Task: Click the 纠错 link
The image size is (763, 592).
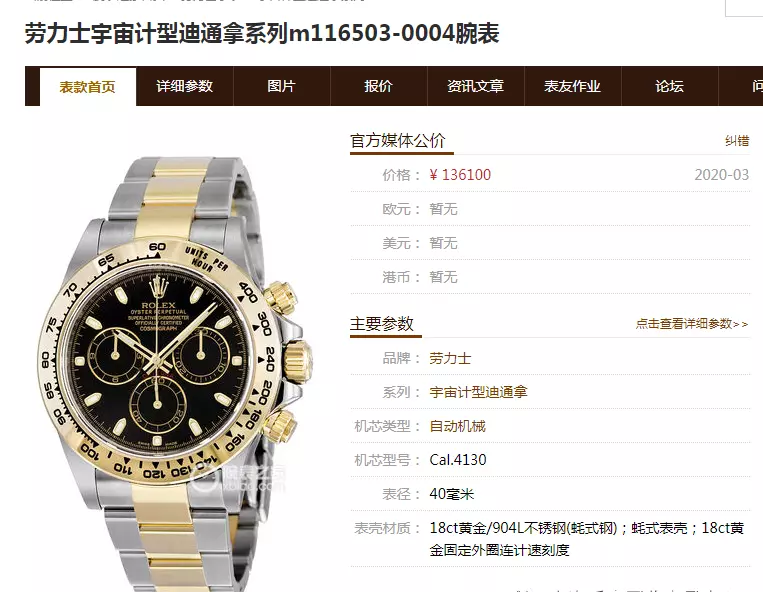Action: 737,141
